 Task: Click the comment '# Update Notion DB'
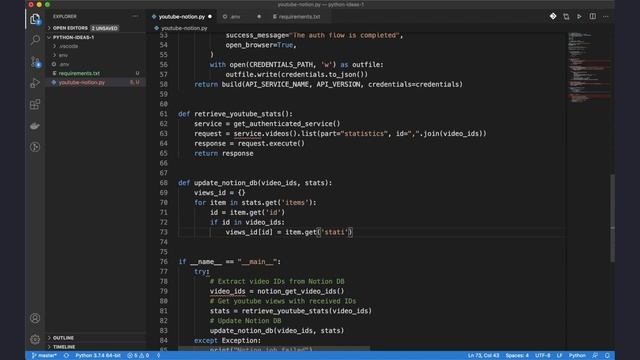click(x=245, y=321)
